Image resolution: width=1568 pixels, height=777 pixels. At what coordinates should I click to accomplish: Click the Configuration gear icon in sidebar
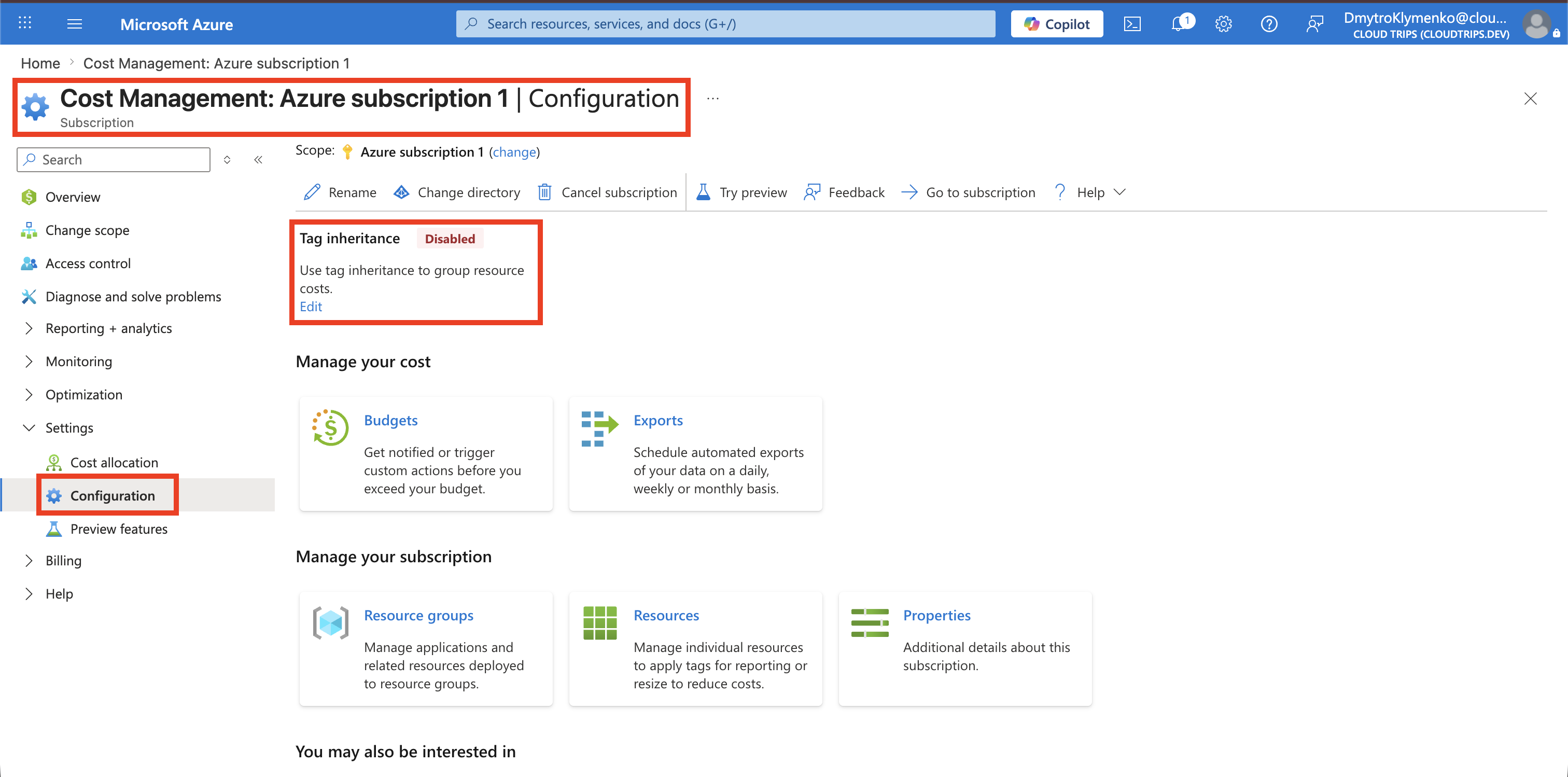(x=53, y=496)
